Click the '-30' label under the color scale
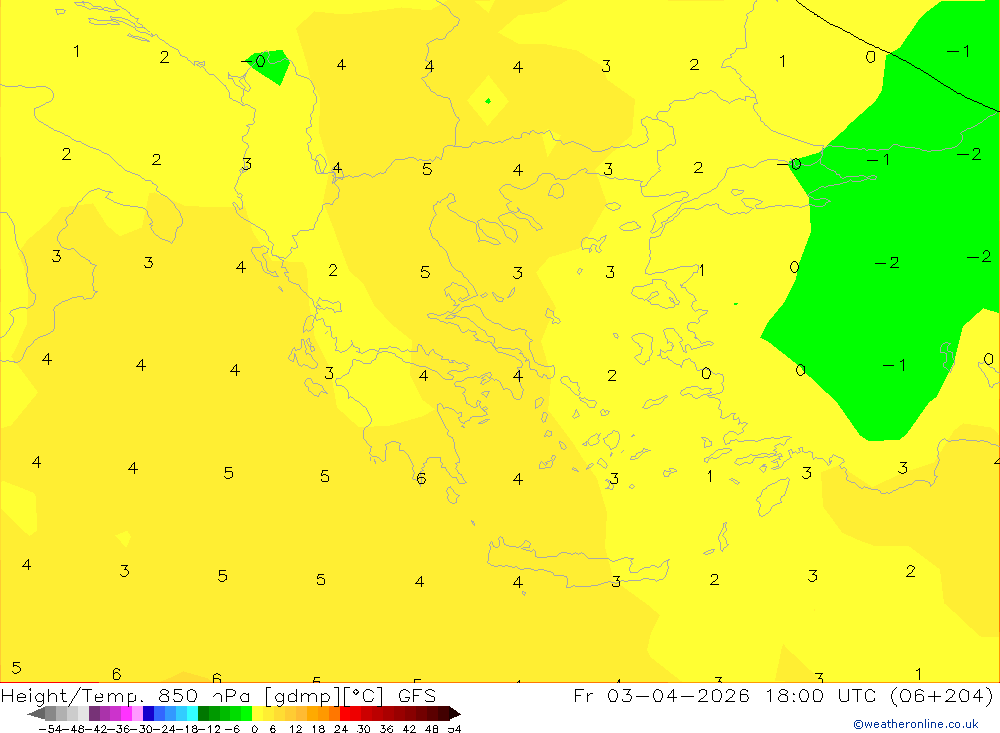 coord(140,729)
